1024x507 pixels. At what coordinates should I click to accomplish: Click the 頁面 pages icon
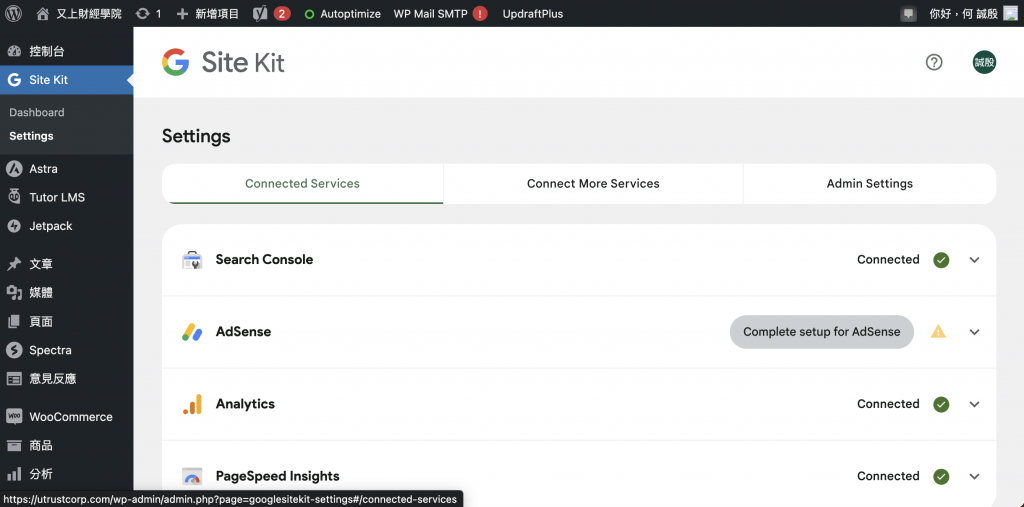14,321
